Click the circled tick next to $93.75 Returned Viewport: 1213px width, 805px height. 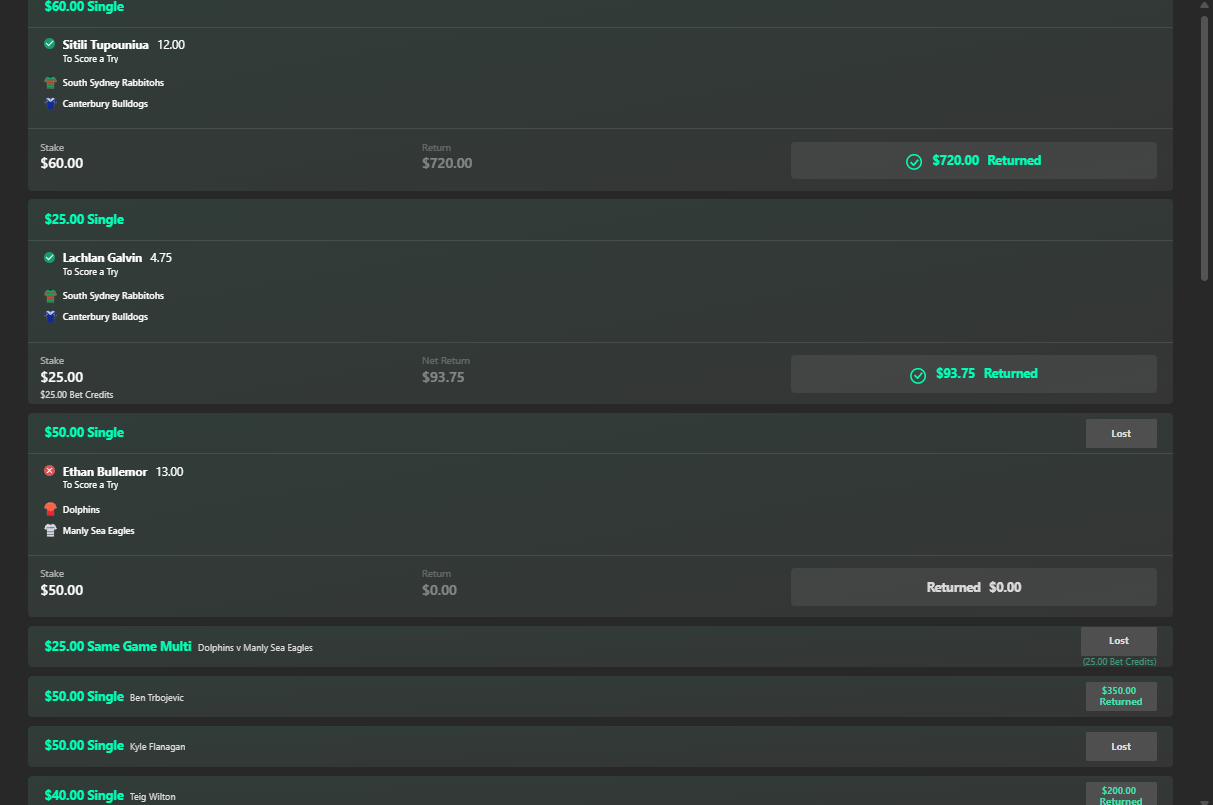(918, 375)
